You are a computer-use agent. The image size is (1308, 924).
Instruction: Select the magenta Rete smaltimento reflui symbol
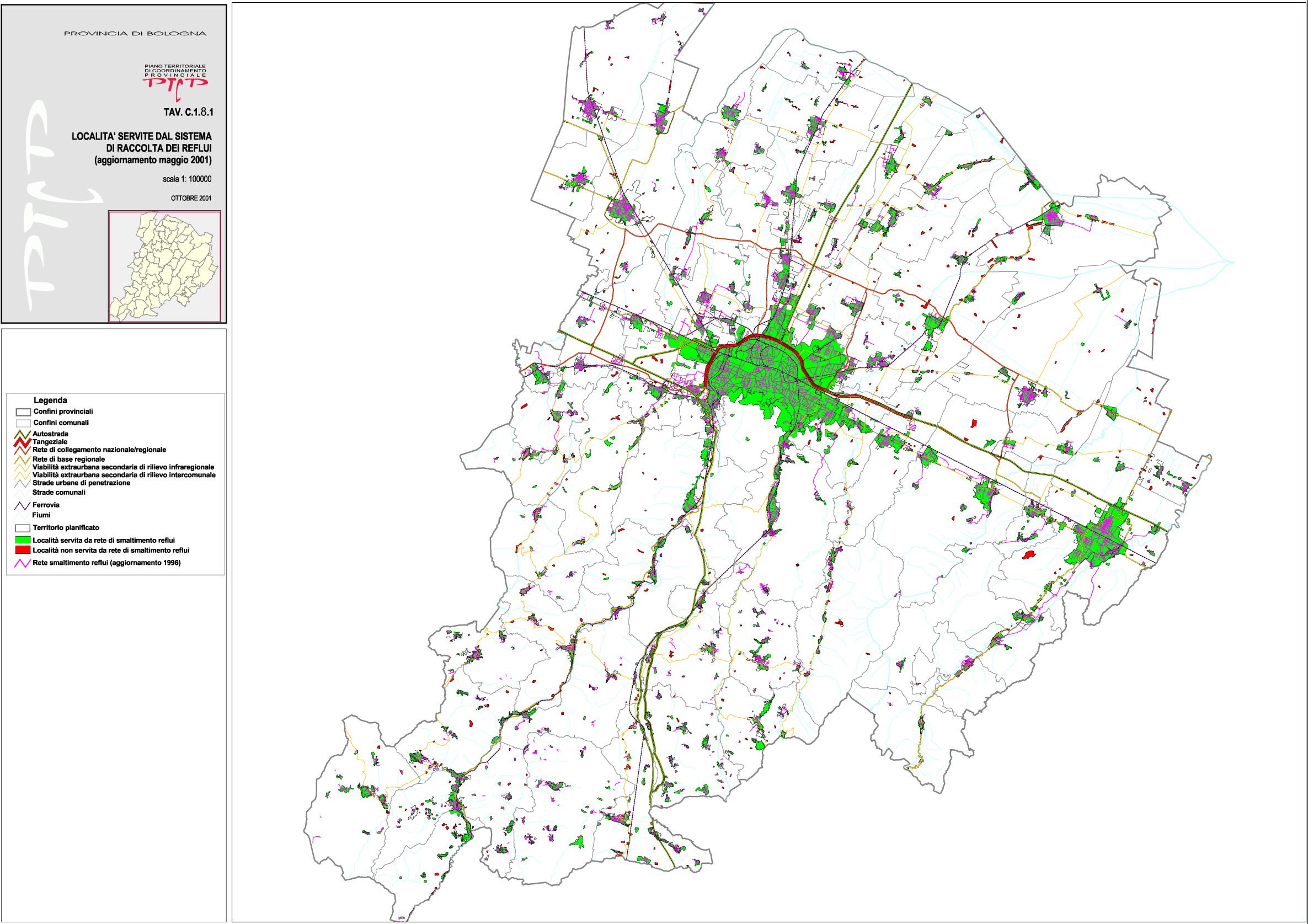pos(23,564)
